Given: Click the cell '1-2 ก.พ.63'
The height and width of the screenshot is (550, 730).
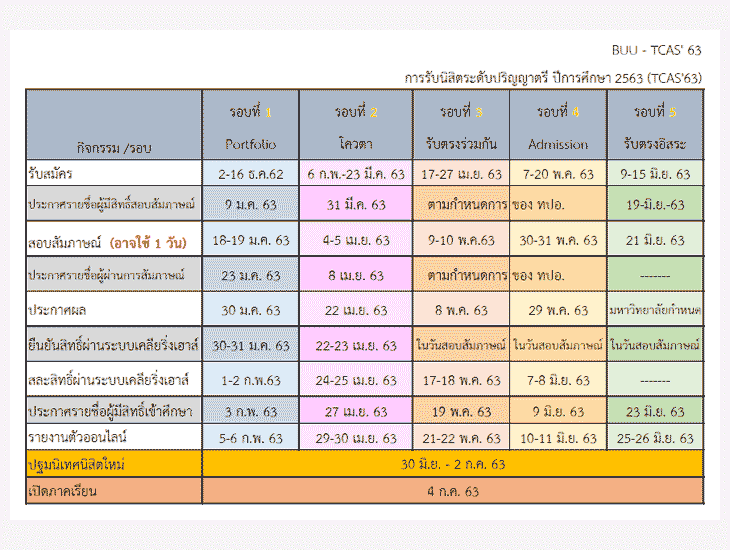Looking at the screenshot, I should (x=251, y=379).
